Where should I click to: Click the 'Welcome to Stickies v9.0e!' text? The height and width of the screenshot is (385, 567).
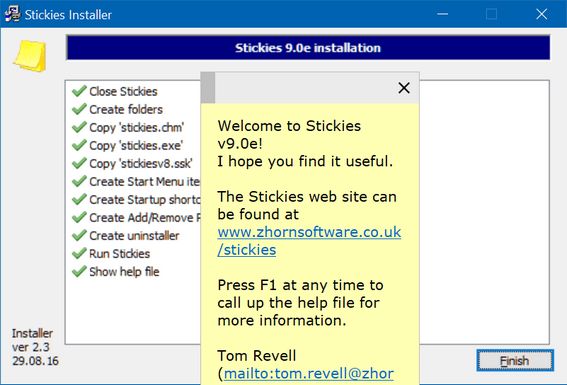[289, 134]
